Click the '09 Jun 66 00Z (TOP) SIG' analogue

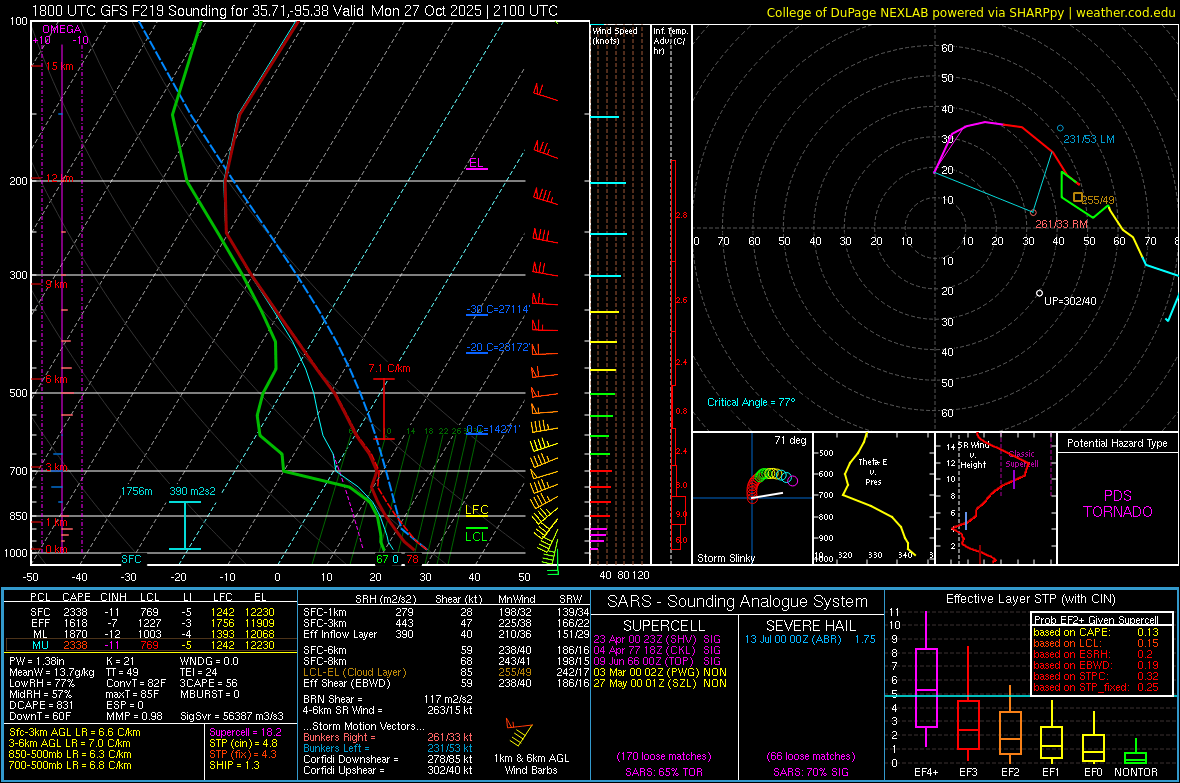[x=657, y=661]
